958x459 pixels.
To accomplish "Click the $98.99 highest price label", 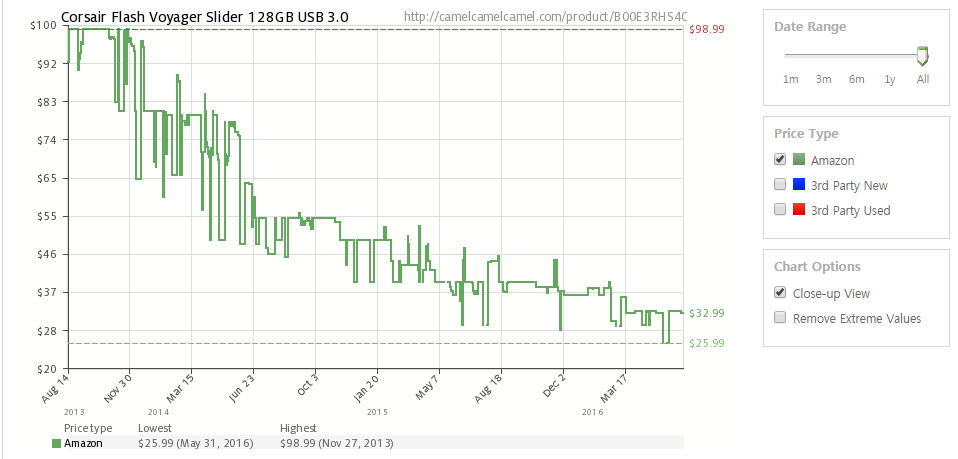I will [x=707, y=29].
